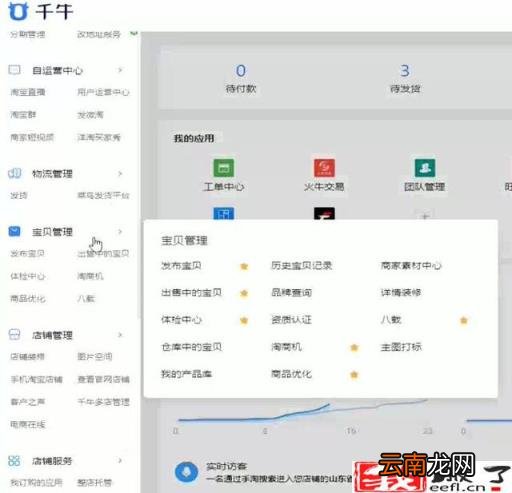Open 手机淘宝店铺 in sidebar
Image resolution: width=512 pixels, height=493 pixels.
coord(36,379)
